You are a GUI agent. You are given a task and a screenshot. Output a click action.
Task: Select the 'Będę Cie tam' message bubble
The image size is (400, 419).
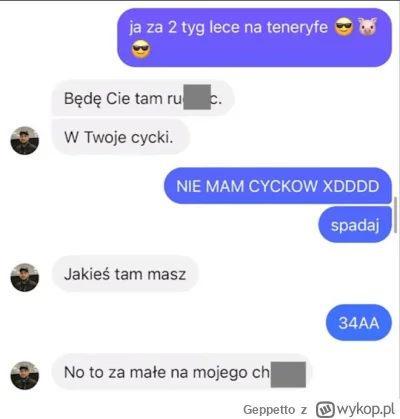click(x=143, y=98)
